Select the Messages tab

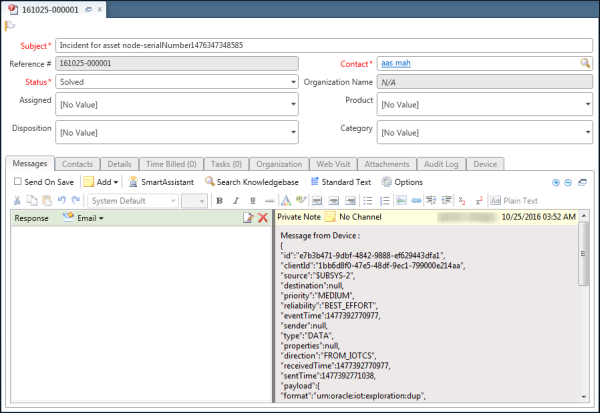click(30, 163)
